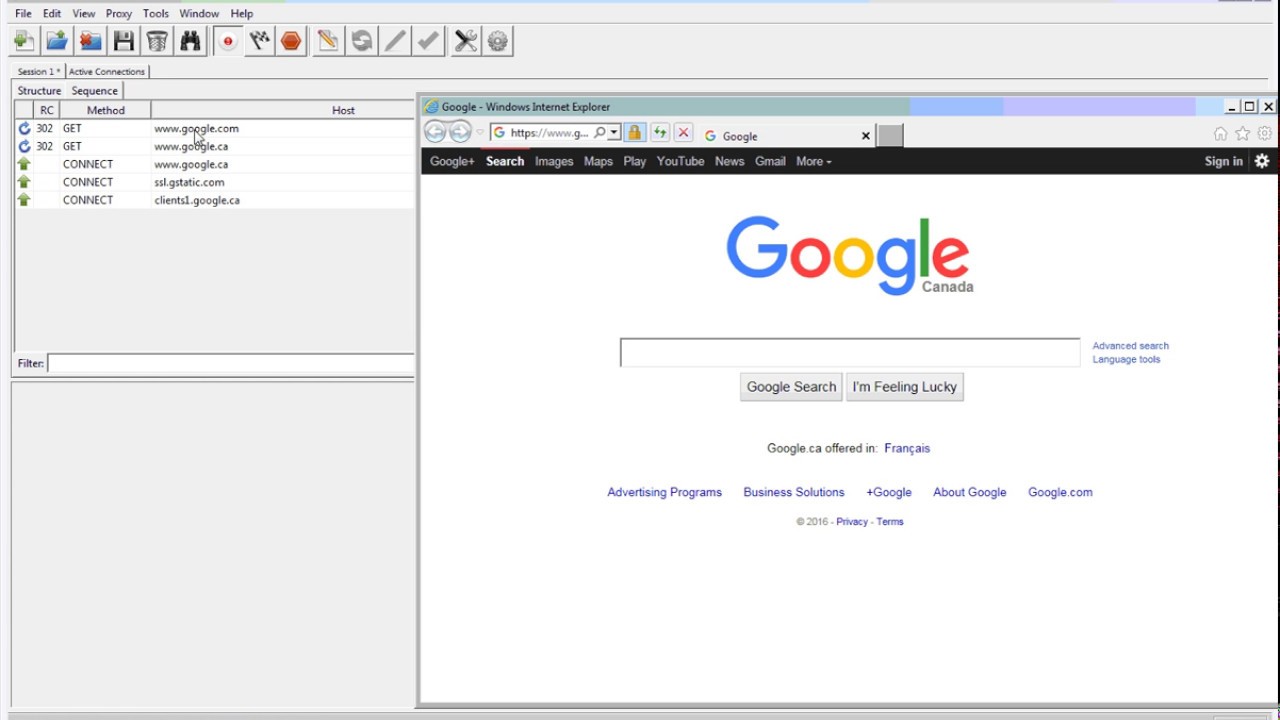Click the grey Validate checkmark icon

pyautogui.click(x=428, y=41)
